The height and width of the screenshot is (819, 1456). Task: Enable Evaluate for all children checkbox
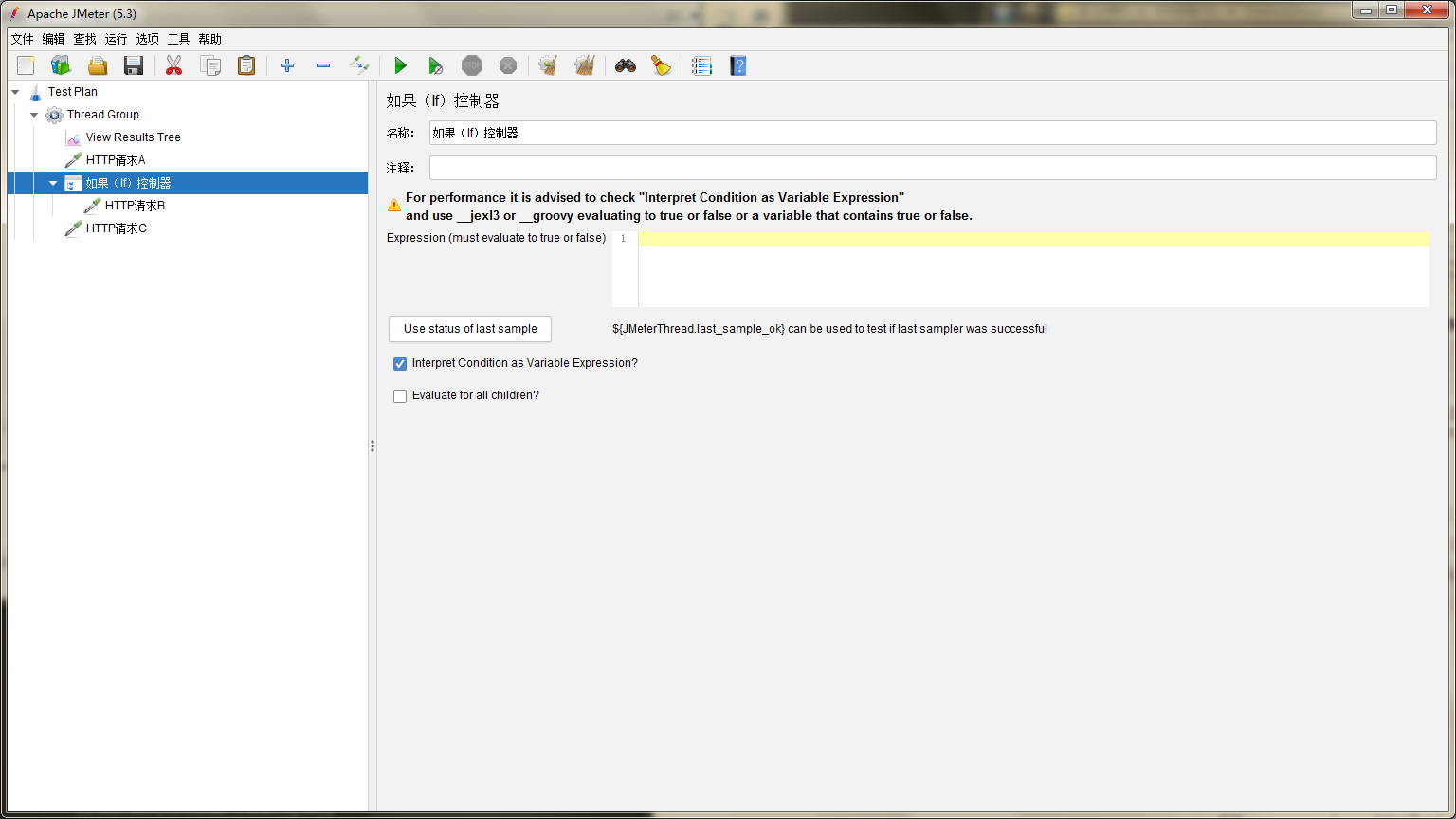[400, 395]
